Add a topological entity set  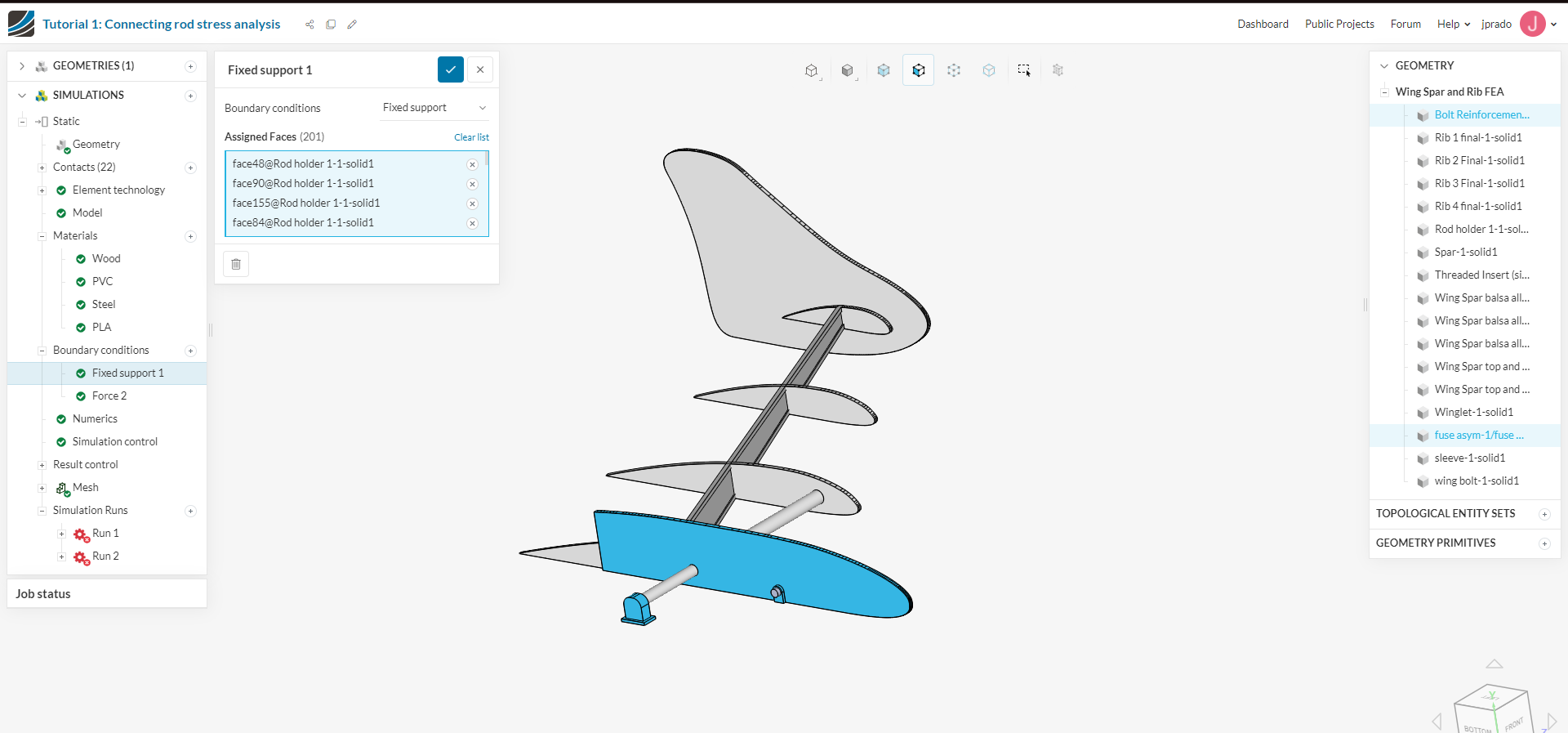click(x=1544, y=514)
